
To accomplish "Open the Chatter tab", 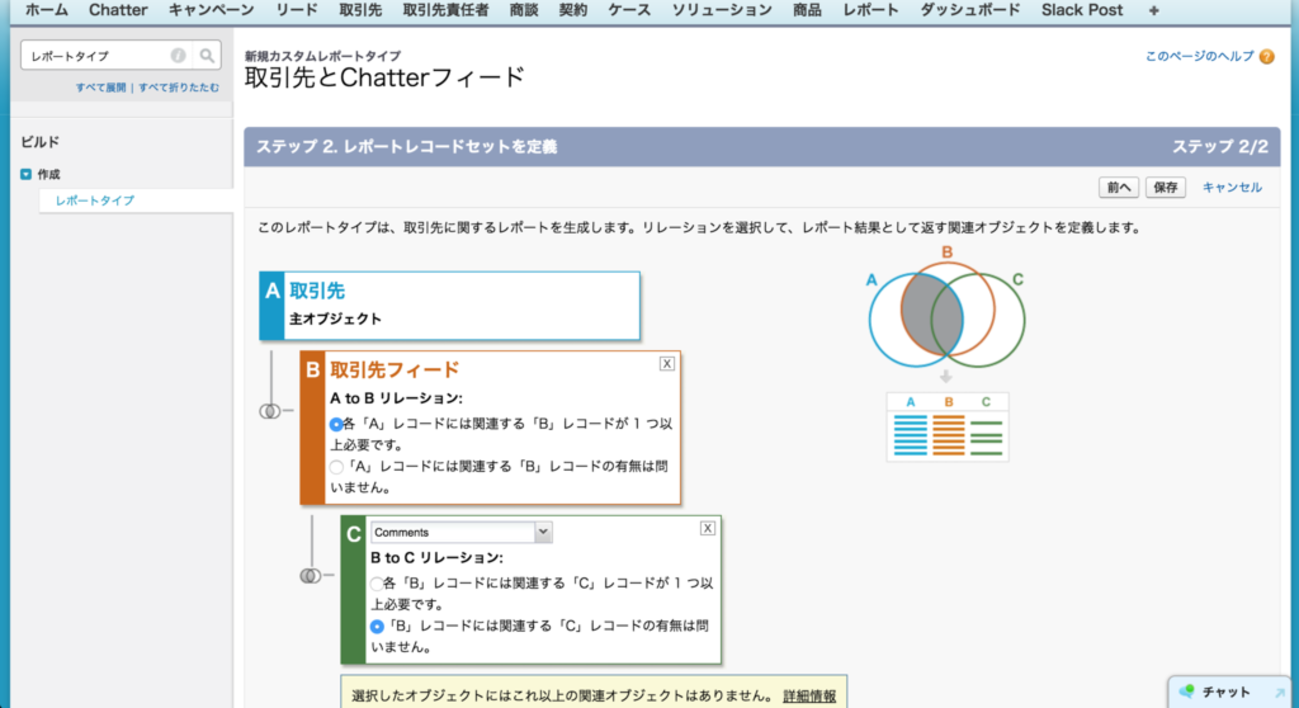I will (118, 10).
